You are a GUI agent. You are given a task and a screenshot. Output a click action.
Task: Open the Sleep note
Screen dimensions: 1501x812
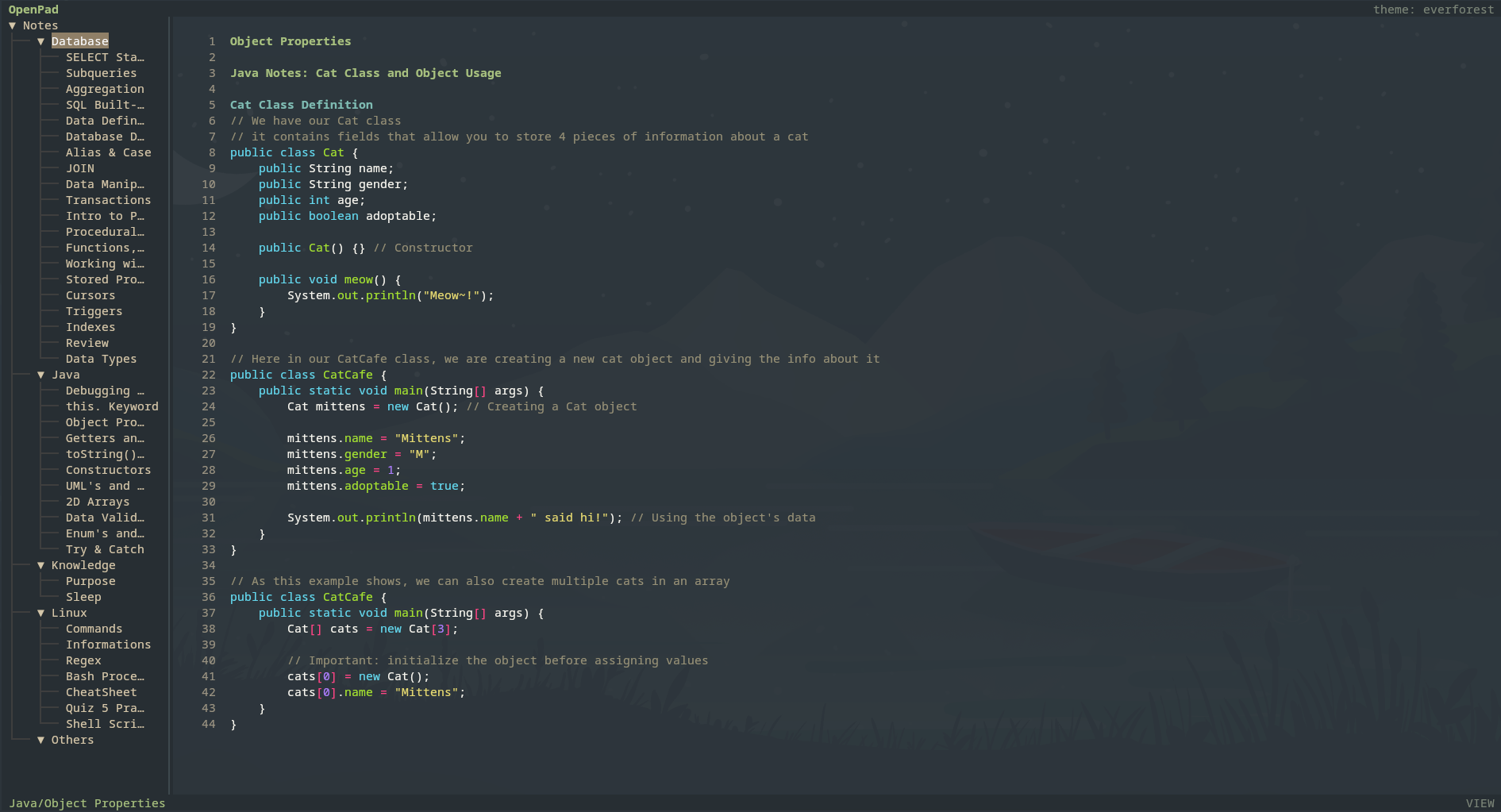(83, 597)
